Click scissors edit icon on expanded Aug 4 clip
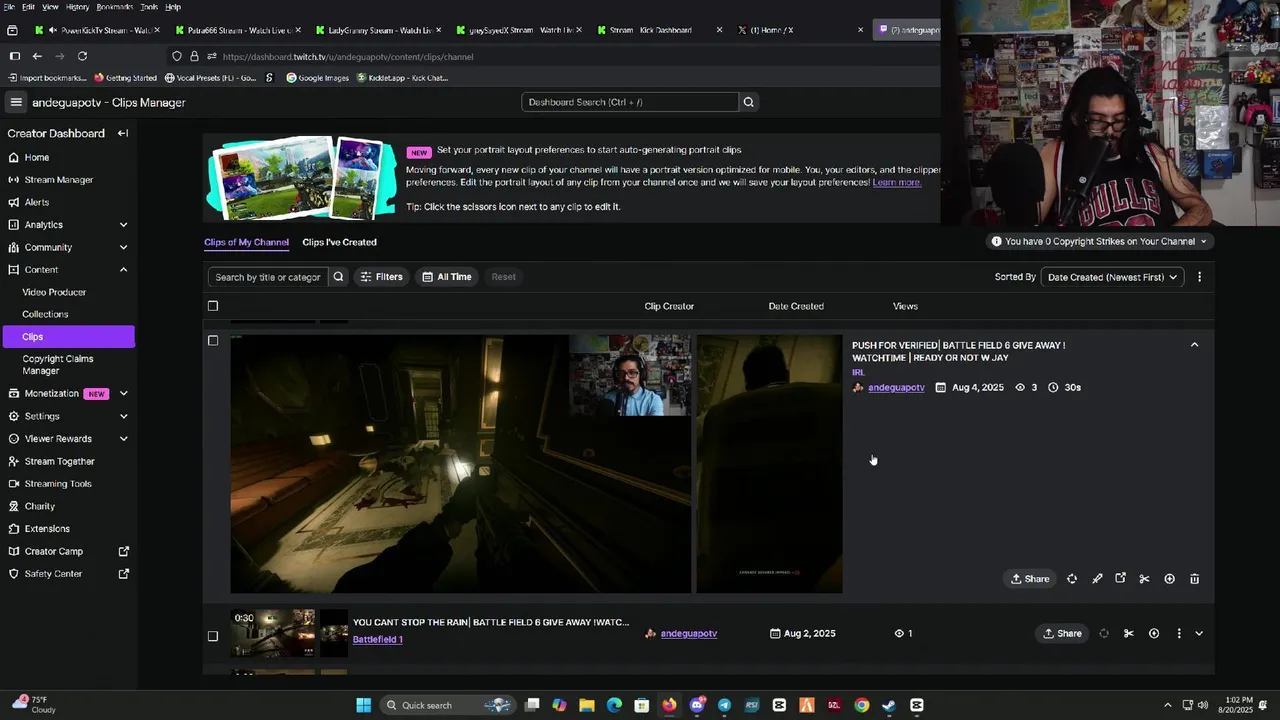Screen dimensions: 1280x720 coord(1144,579)
